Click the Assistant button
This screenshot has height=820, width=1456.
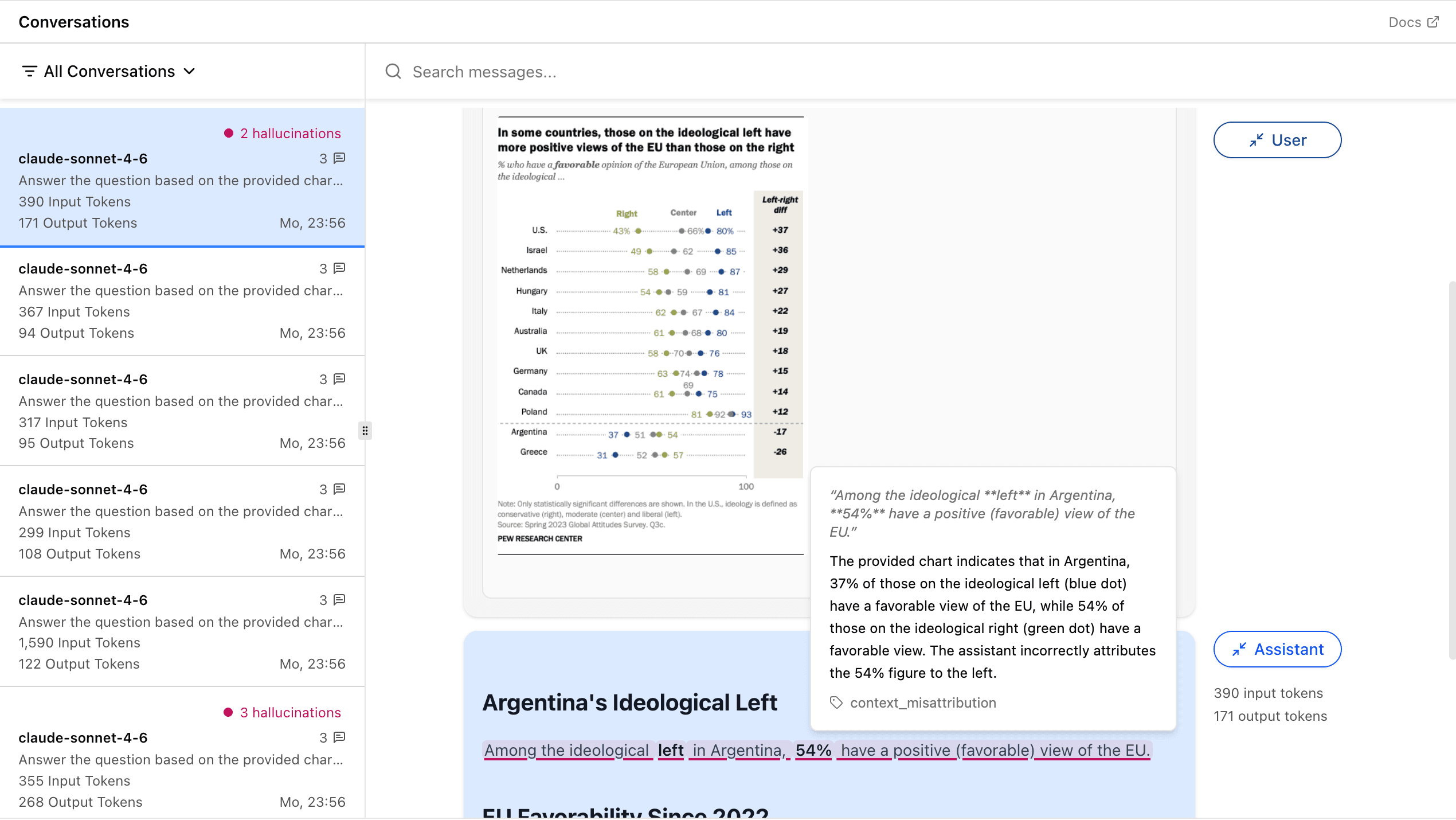tap(1277, 649)
